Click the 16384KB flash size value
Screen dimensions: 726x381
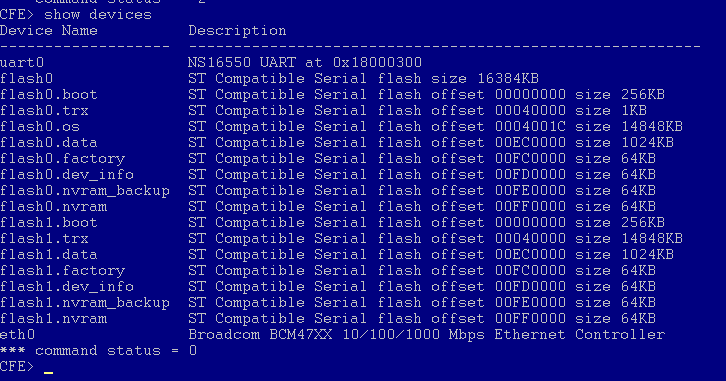(x=507, y=78)
